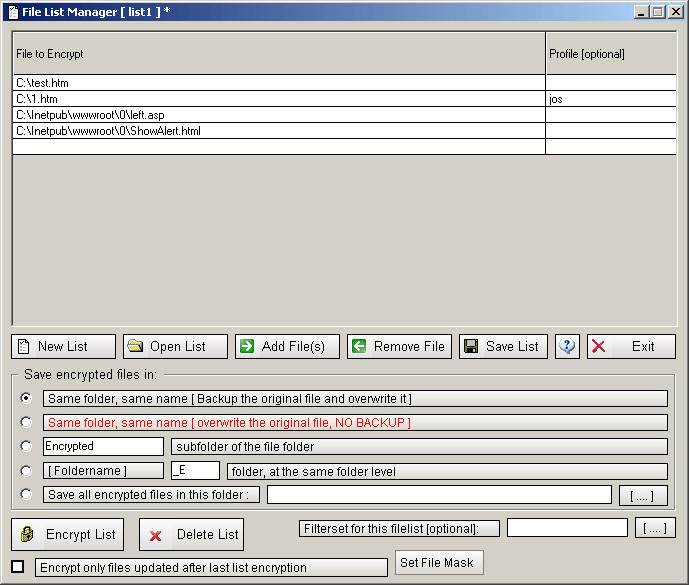Click the New List document icon
Viewport: 689px width, 585px height.
click(23, 347)
